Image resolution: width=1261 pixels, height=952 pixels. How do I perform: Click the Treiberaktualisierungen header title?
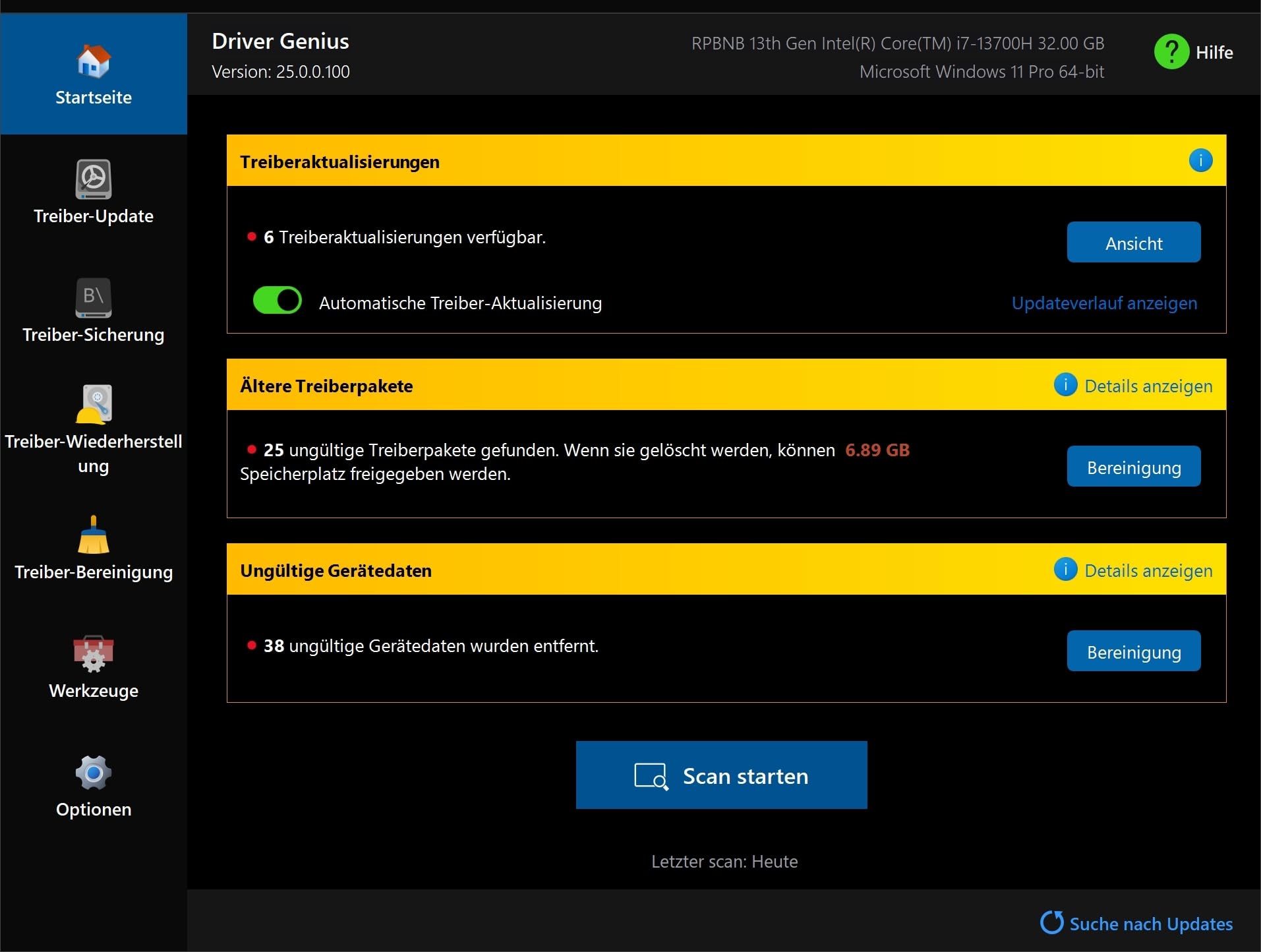point(339,162)
